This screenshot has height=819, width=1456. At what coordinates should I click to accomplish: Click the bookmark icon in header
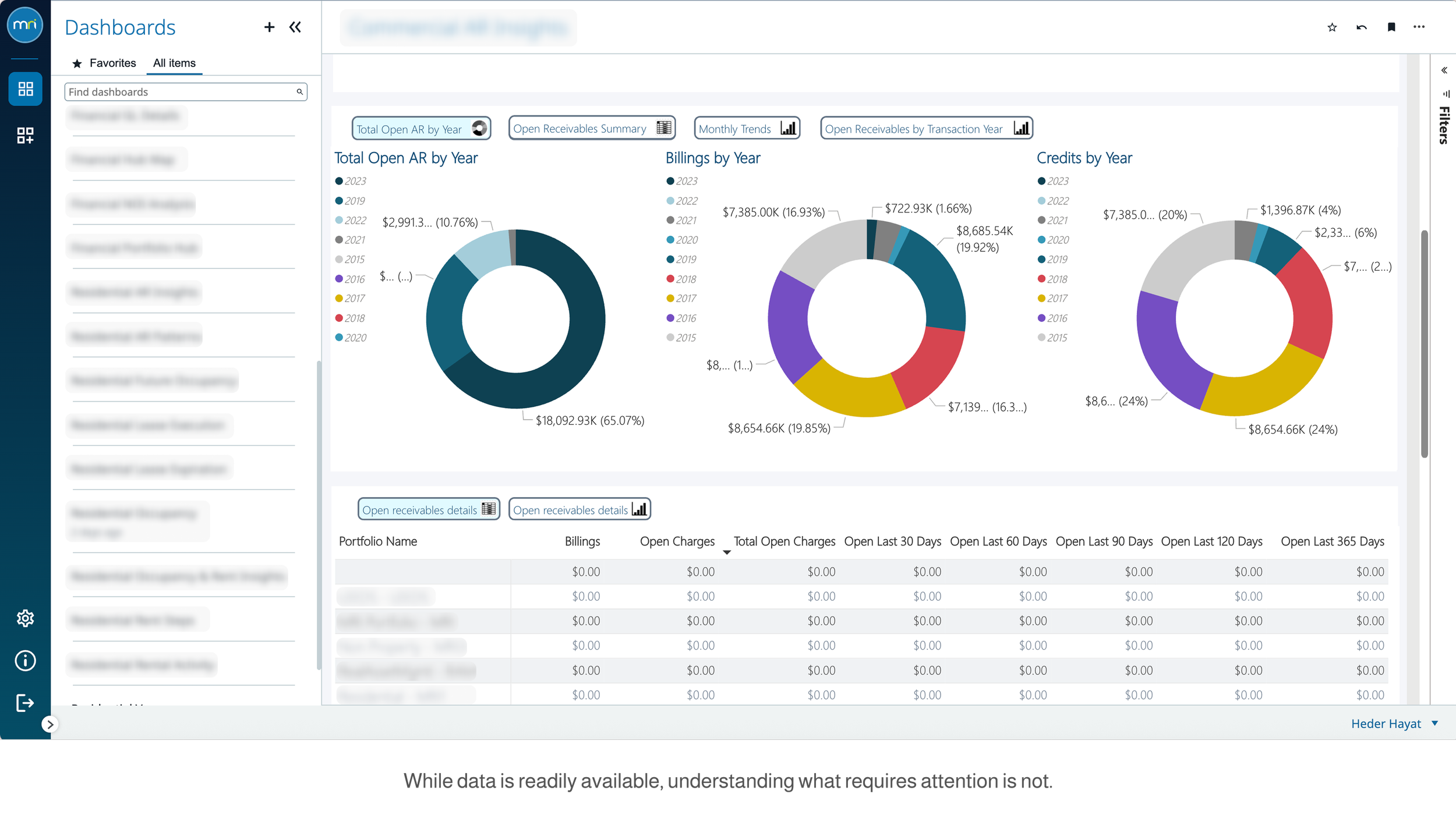point(1391,27)
